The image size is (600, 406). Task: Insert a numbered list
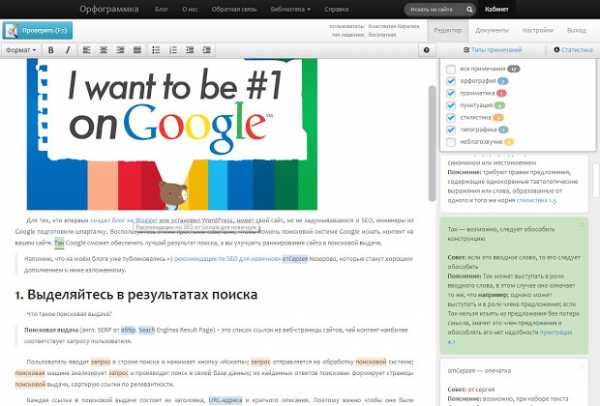[x=173, y=49]
